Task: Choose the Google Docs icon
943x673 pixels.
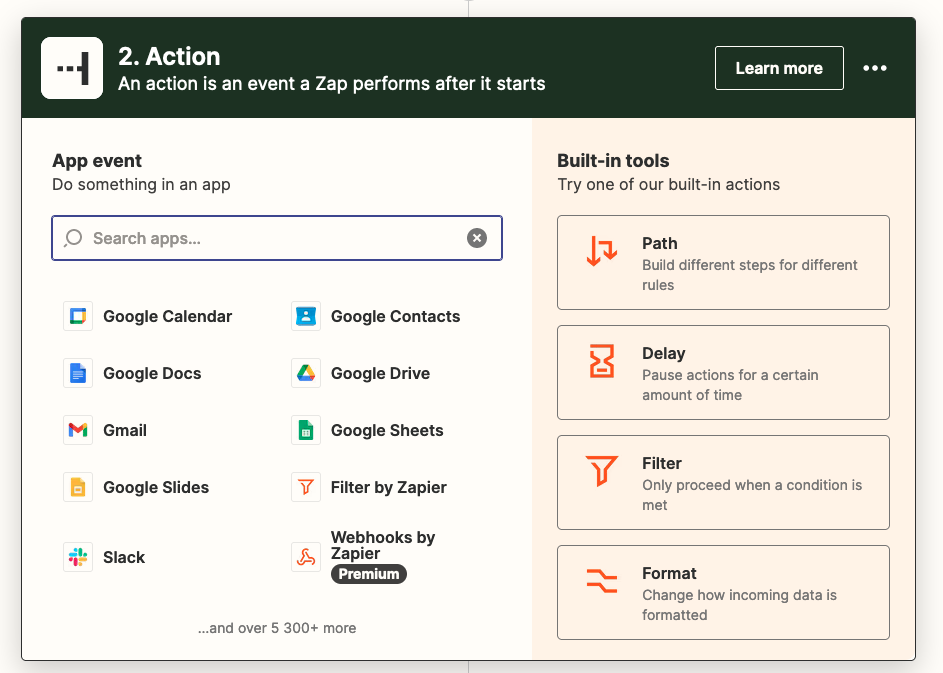Action: (x=78, y=374)
